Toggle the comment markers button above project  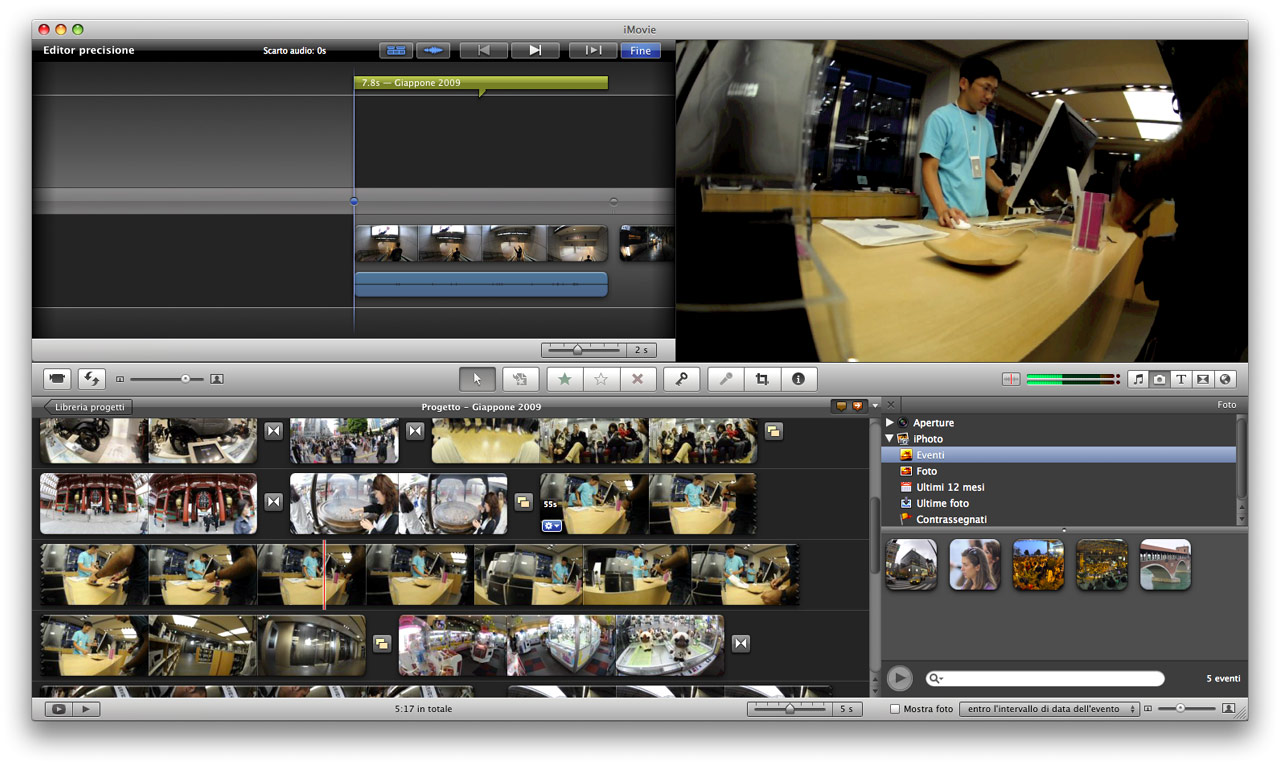pos(841,406)
